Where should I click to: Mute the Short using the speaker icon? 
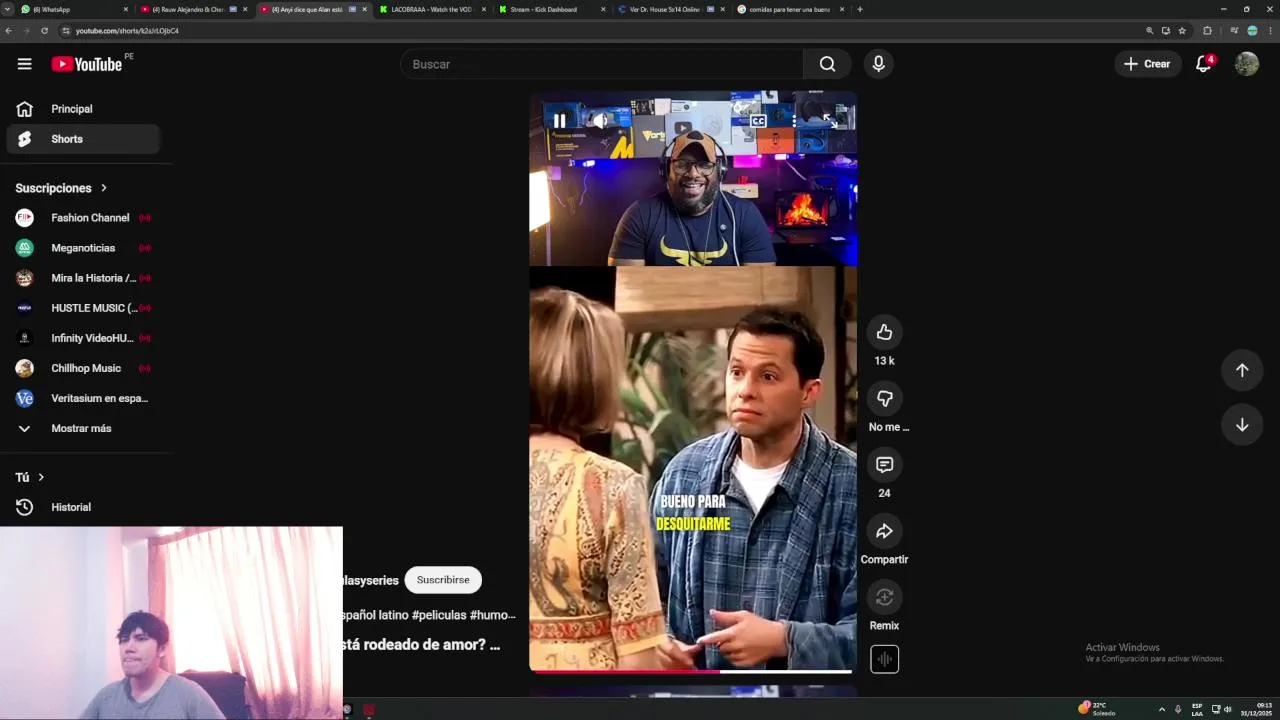[x=600, y=121]
